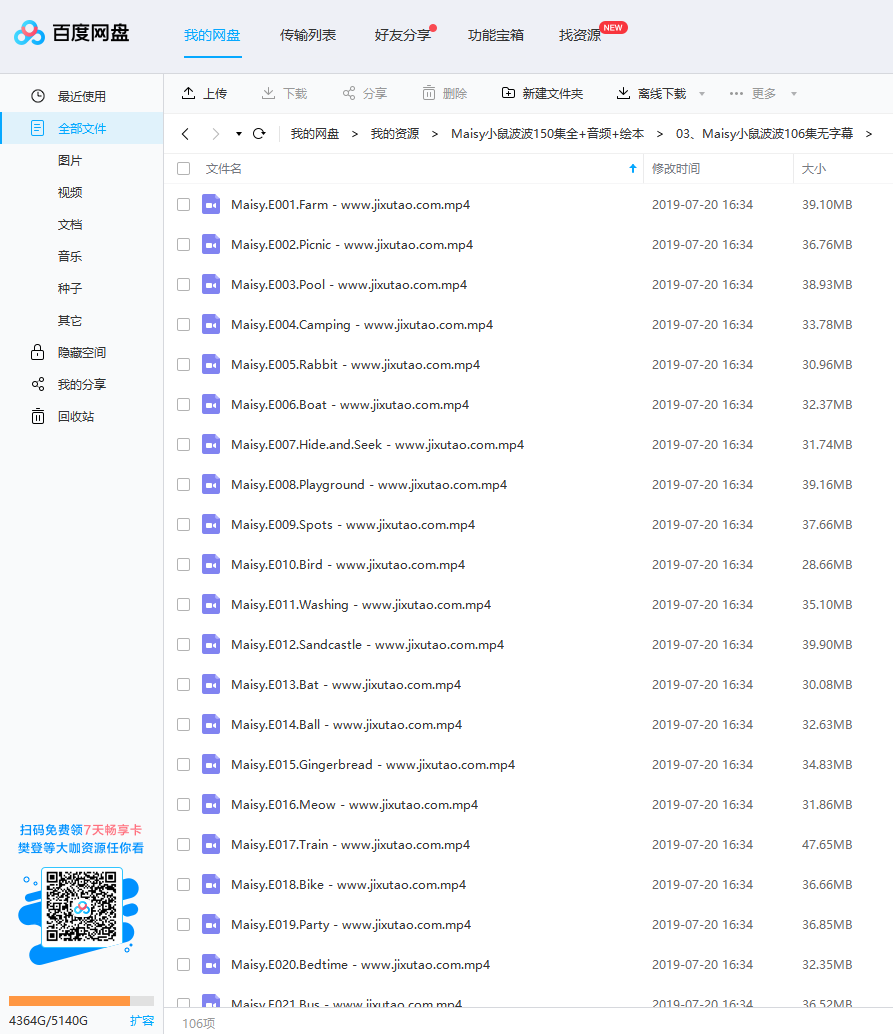Screen dimensions: 893x1034
Task: Check the box for Maisy.E006.Boat
Action: [183, 404]
